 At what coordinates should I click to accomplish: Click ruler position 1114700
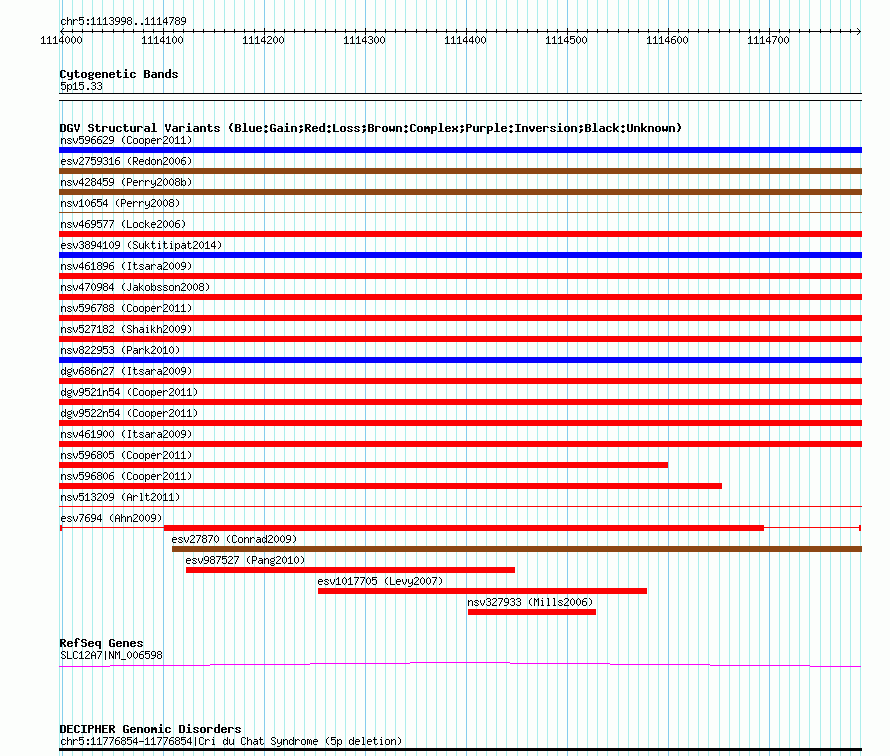(x=769, y=40)
